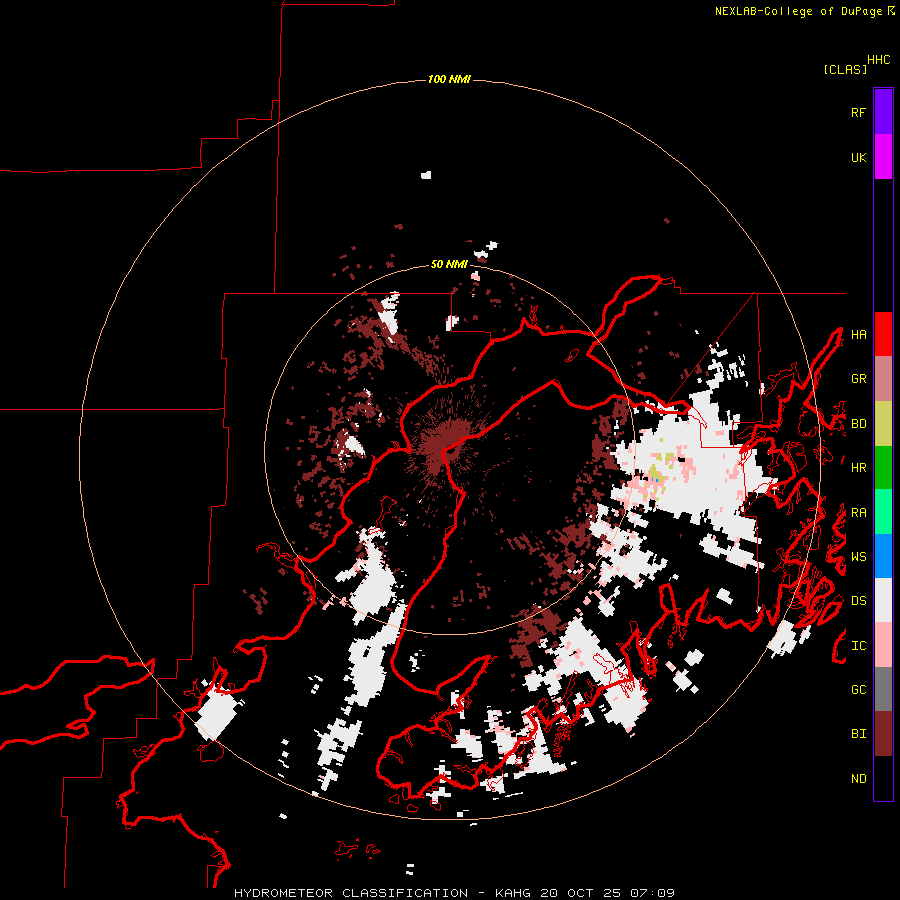Select the dark green HR legend swatch
900x900 pixels.
pos(883,467)
